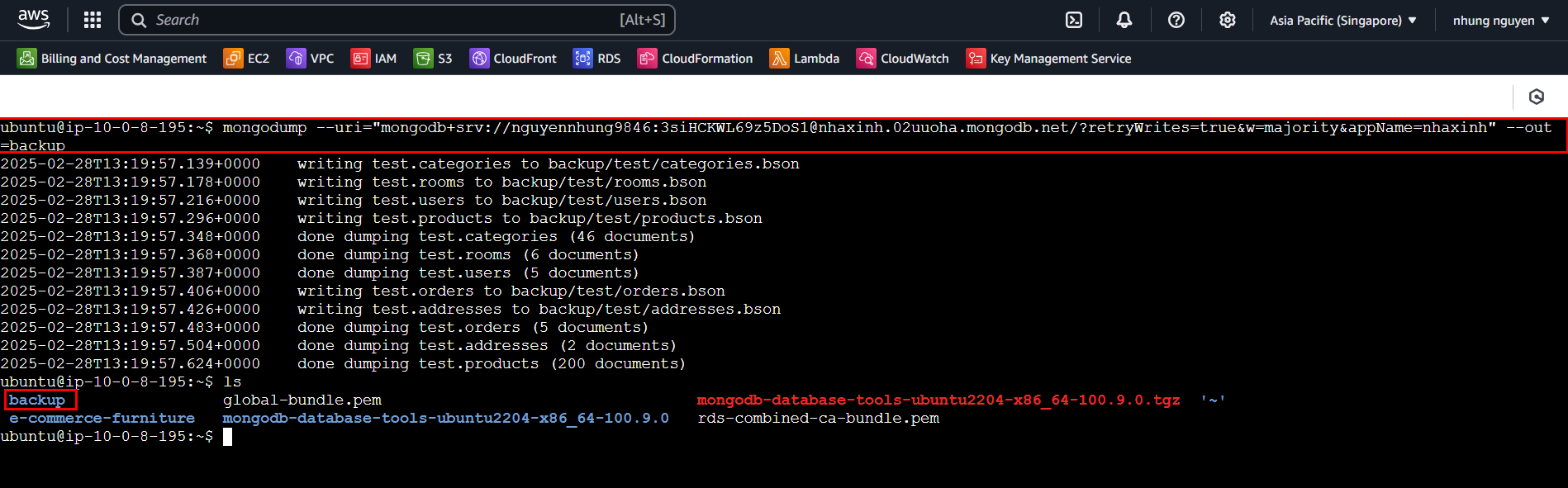Click the EC2 orange icon
Screen dimensions: 1568x488
tap(233, 59)
